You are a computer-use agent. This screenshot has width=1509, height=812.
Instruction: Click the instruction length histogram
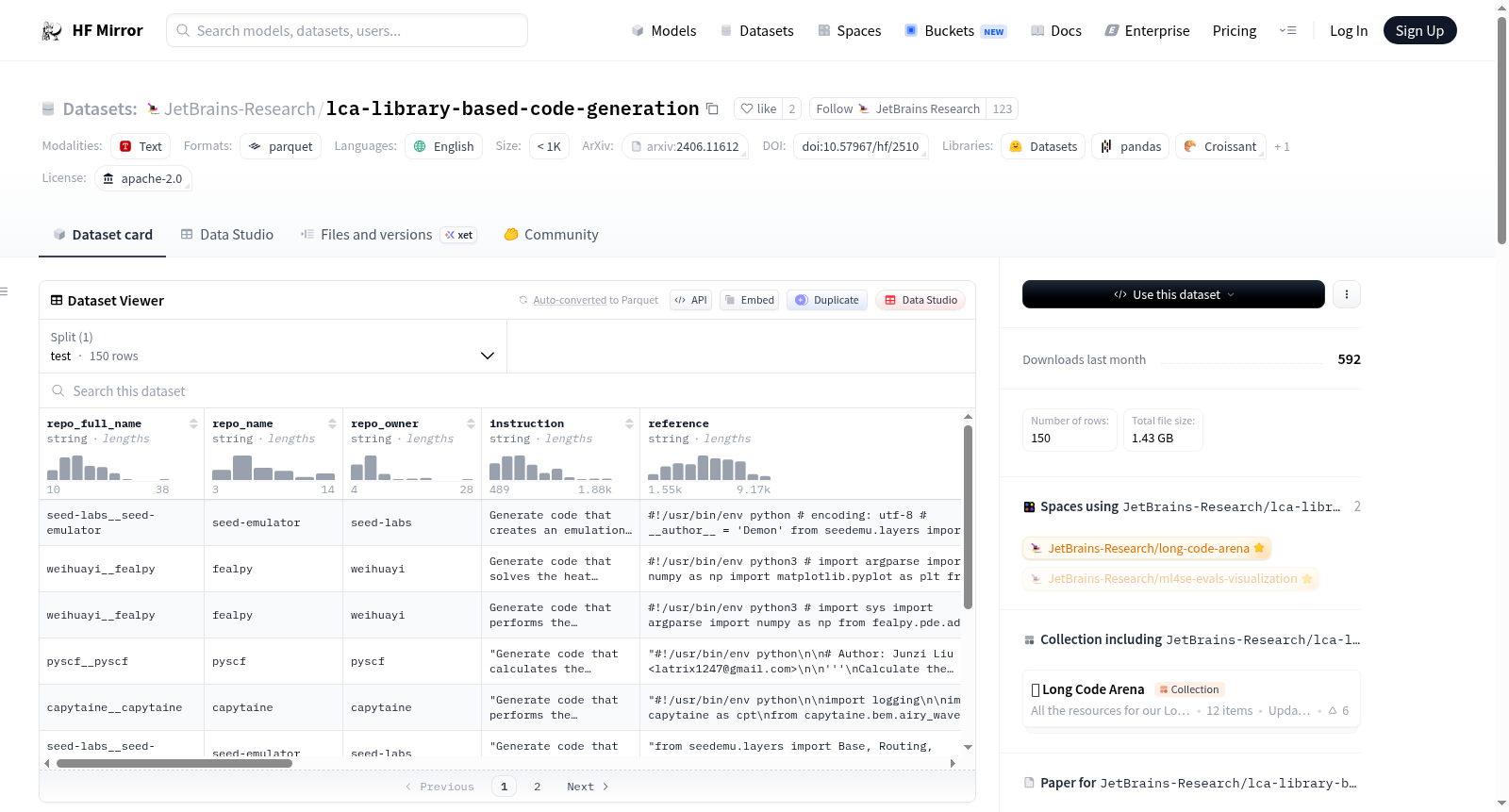(x=551, y=468)
